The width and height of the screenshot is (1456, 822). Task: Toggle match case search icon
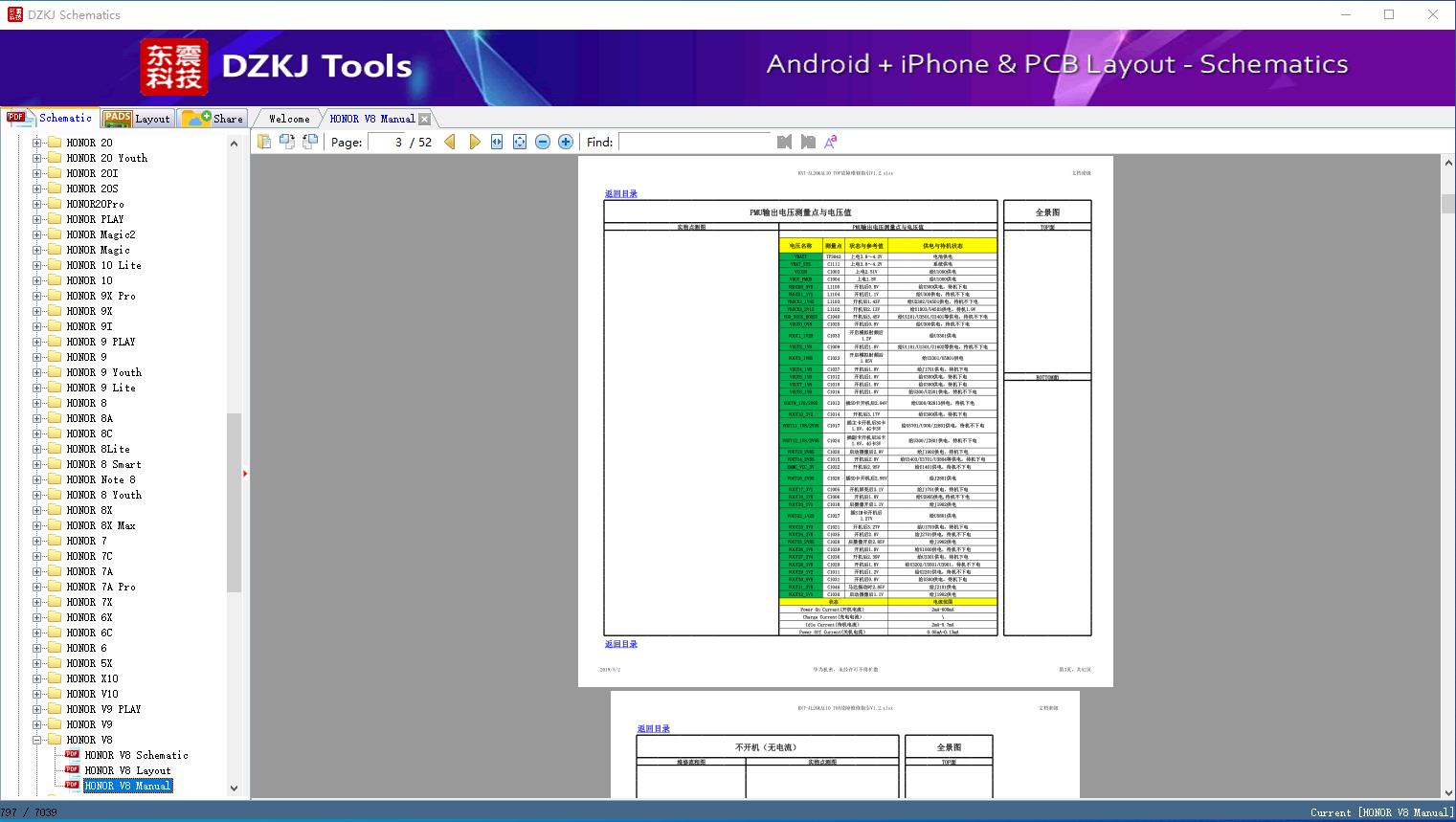coord(831,142)
